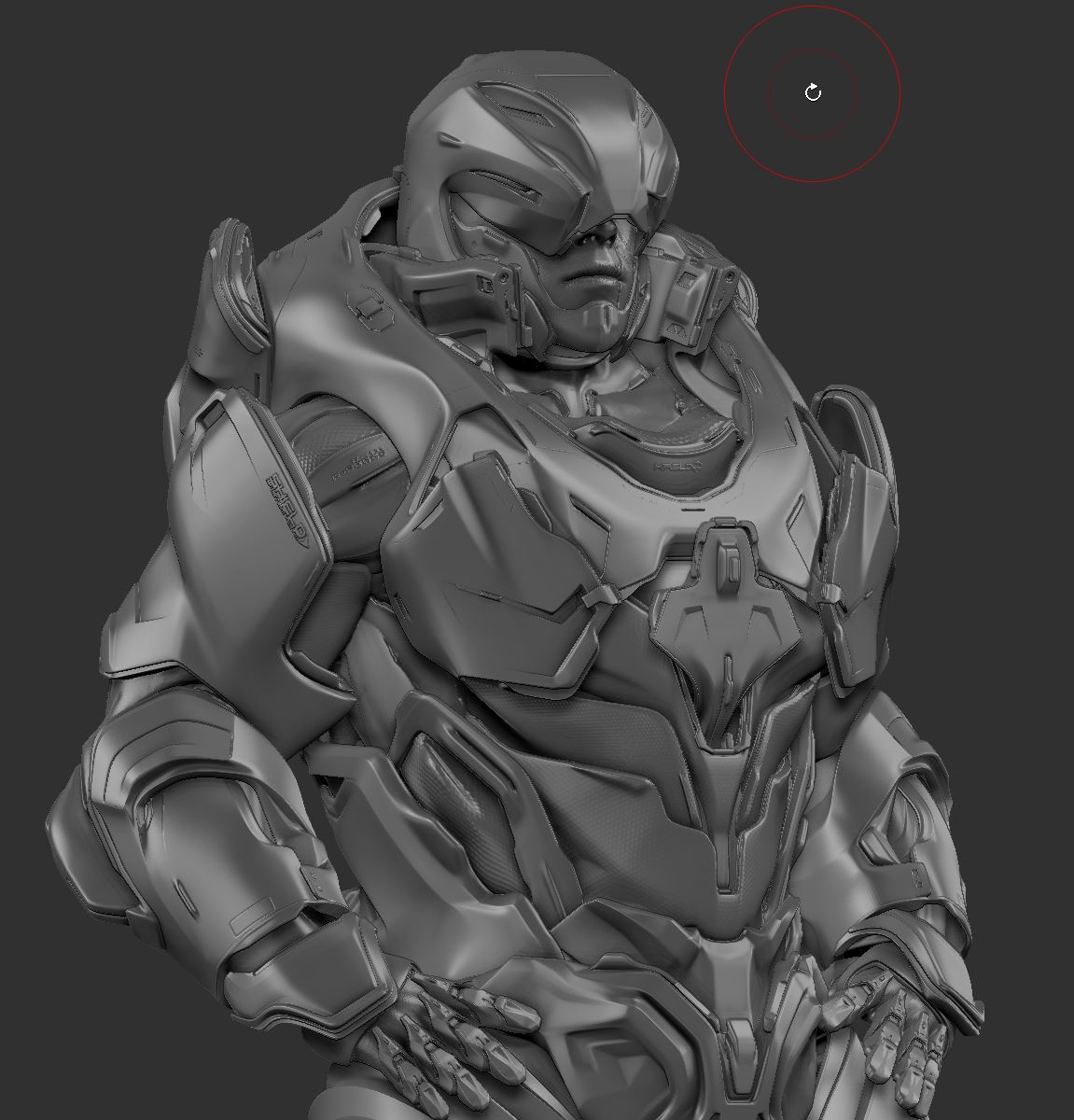Click the bottom edge of the rotation circle
The image size is (1074, 1120).
811,175
